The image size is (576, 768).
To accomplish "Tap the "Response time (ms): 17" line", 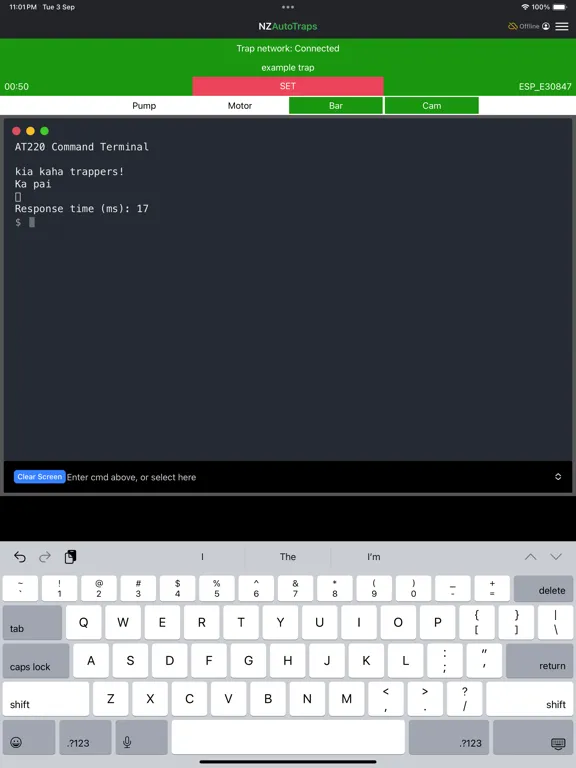I will tap(81, 209).
